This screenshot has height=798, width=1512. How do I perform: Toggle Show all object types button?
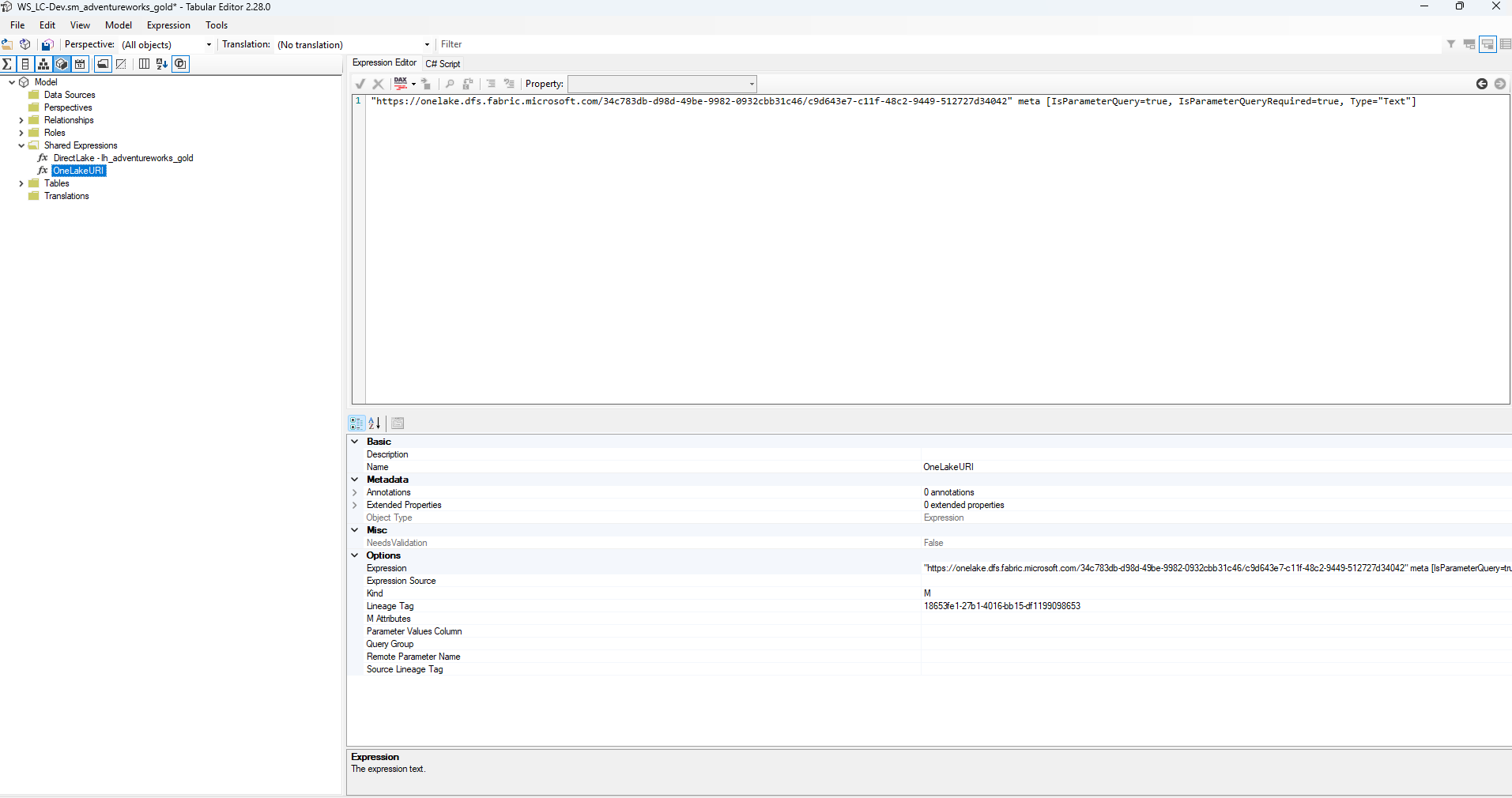pos(180,64)
